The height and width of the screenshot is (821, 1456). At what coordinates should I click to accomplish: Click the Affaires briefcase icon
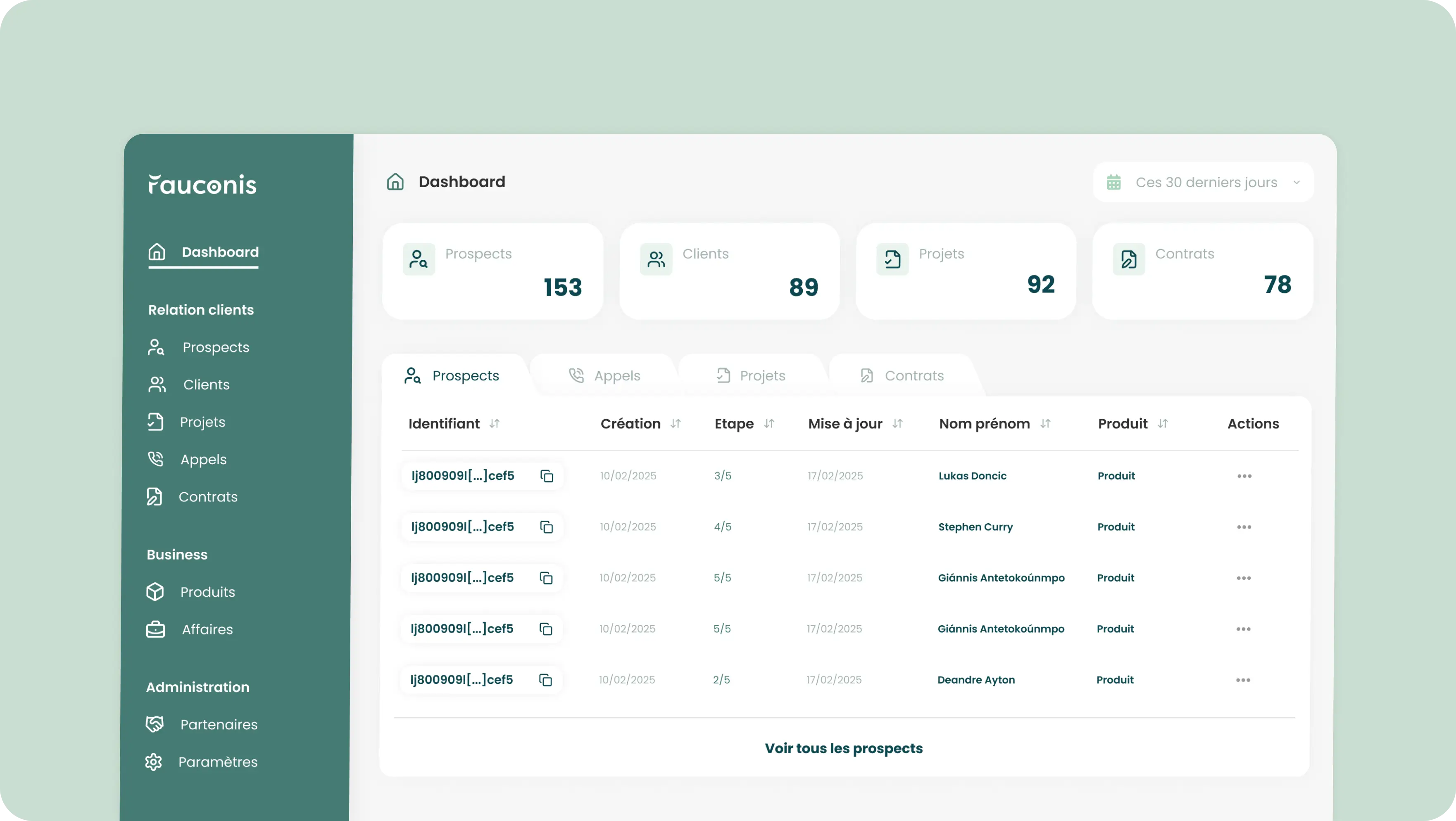coord(155,629)
